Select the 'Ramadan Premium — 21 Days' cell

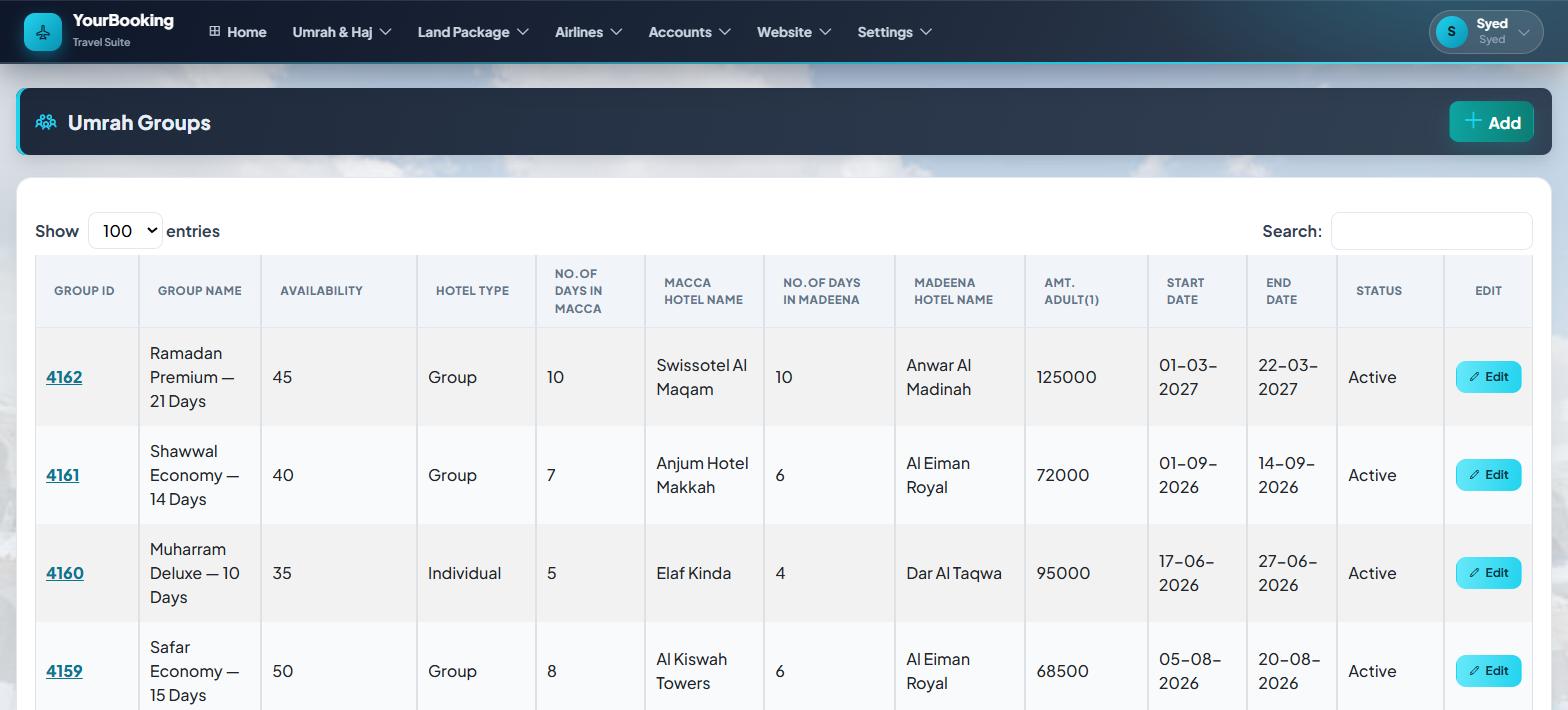pyautogui.click(x=200, y=377)
